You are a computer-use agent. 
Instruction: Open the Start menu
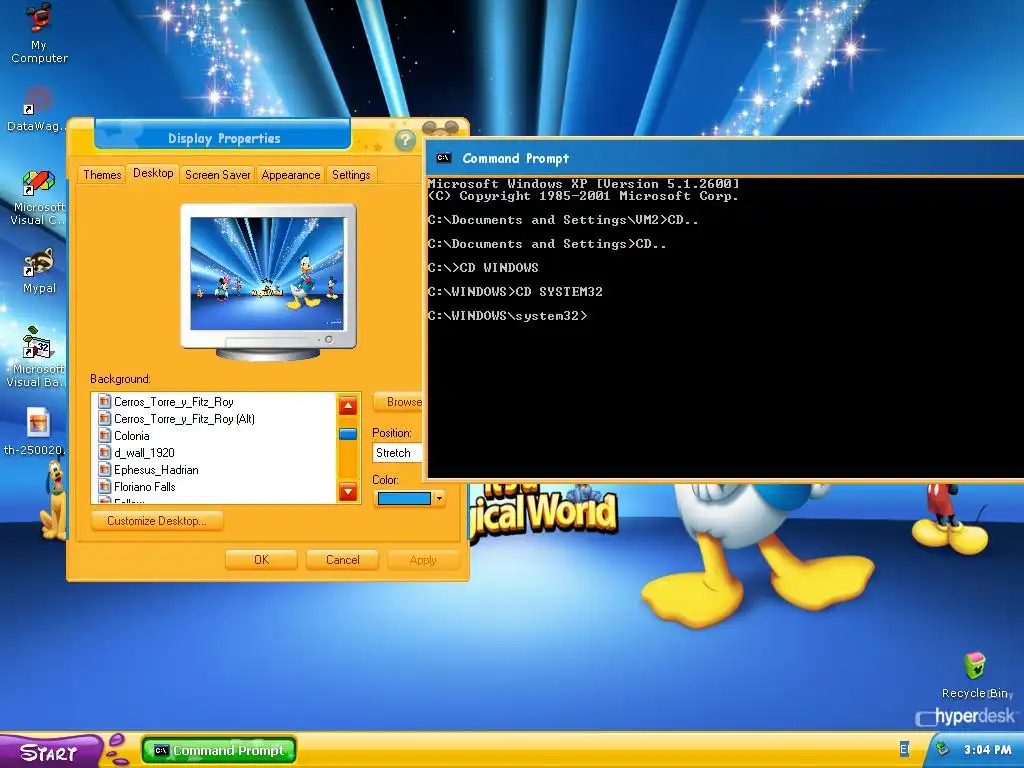[49, 751]
